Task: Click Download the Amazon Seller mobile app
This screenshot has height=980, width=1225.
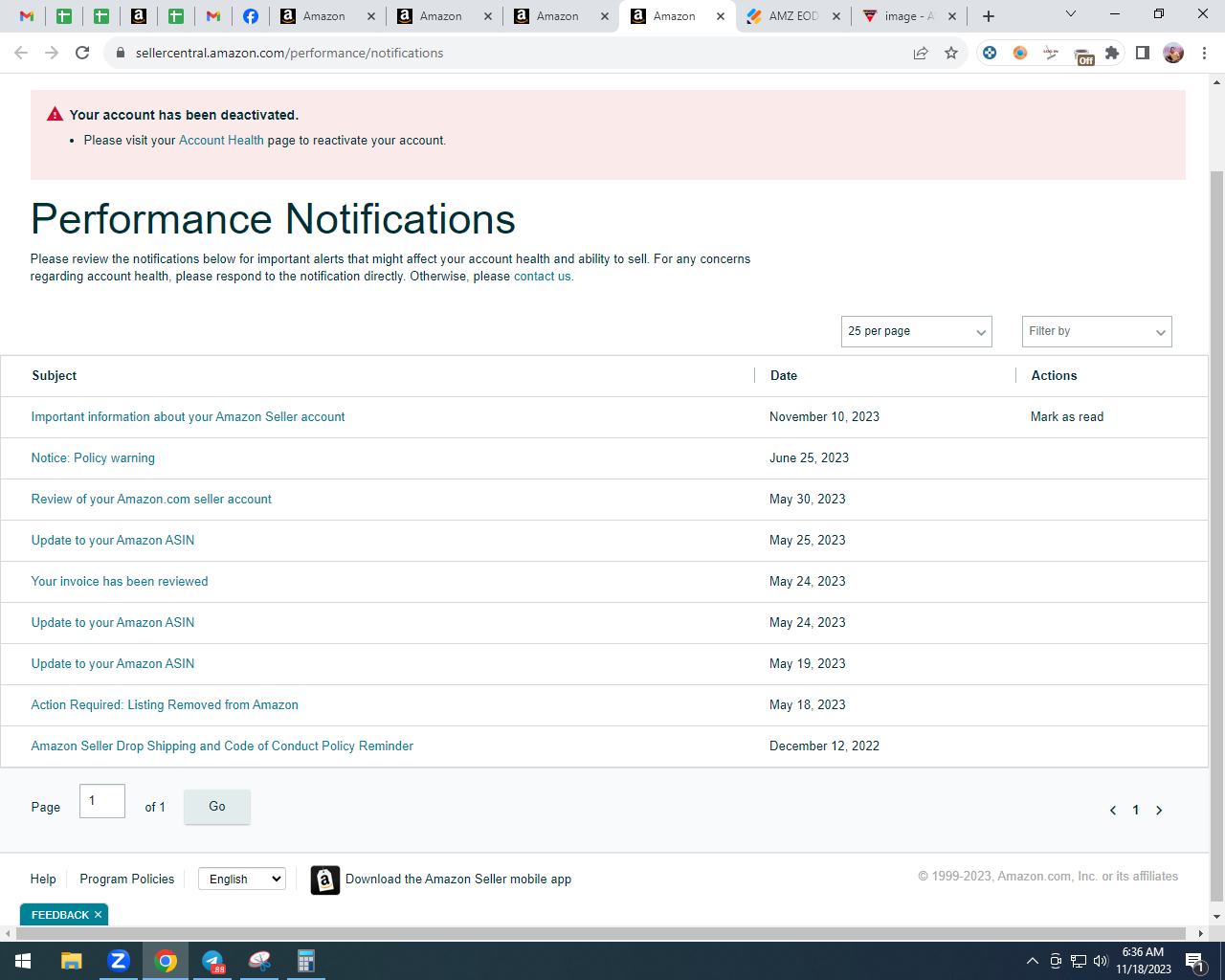Action: pos(458,880)
